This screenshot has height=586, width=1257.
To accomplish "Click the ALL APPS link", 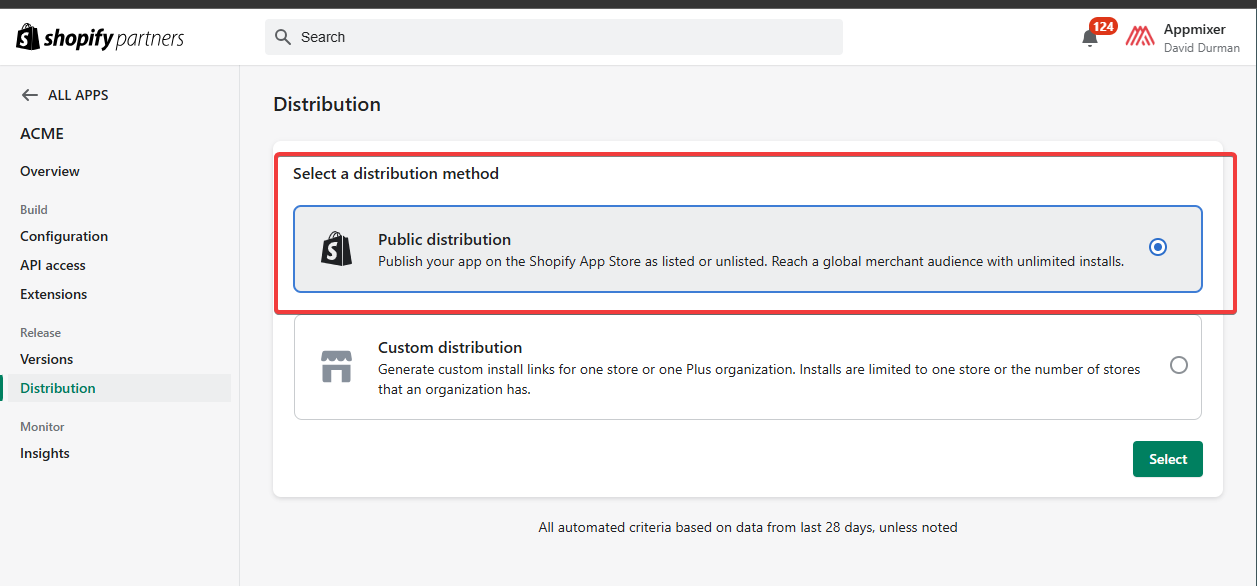I will tap(78, 95).
